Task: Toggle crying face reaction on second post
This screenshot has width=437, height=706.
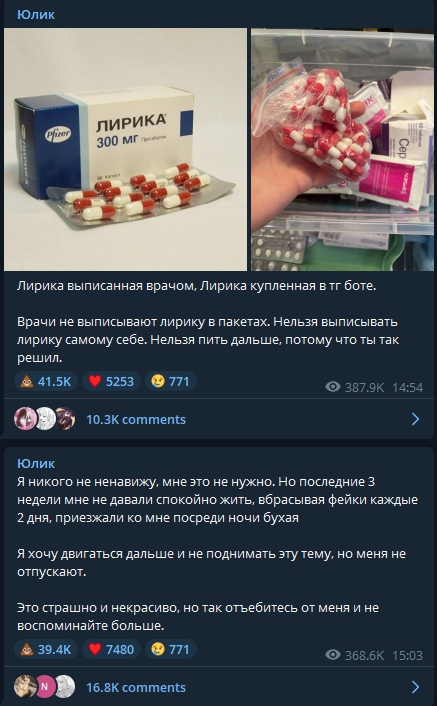Action: tap(171, 649)
